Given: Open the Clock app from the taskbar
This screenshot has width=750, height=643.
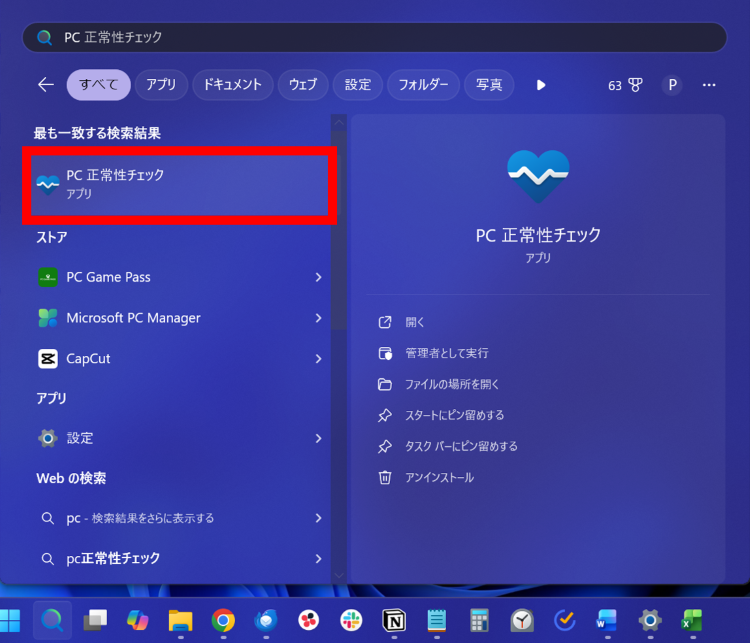Looking at the screenshot, I should (522, 621).
